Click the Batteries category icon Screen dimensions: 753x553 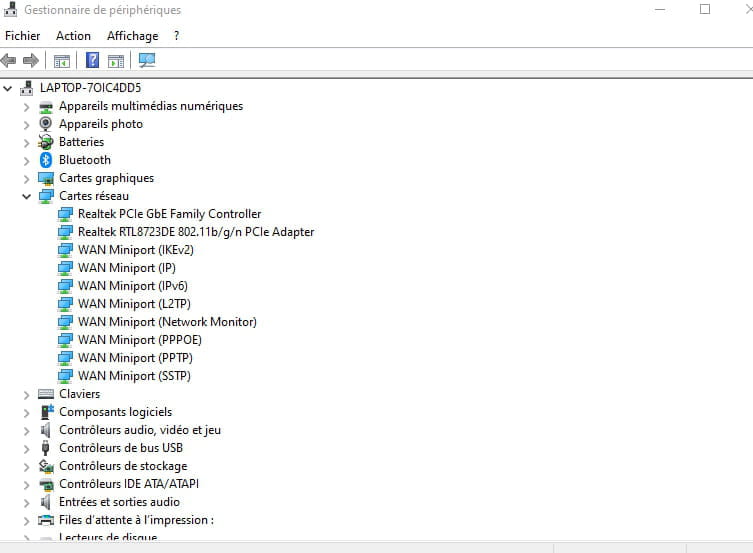(x=46, y=142)
